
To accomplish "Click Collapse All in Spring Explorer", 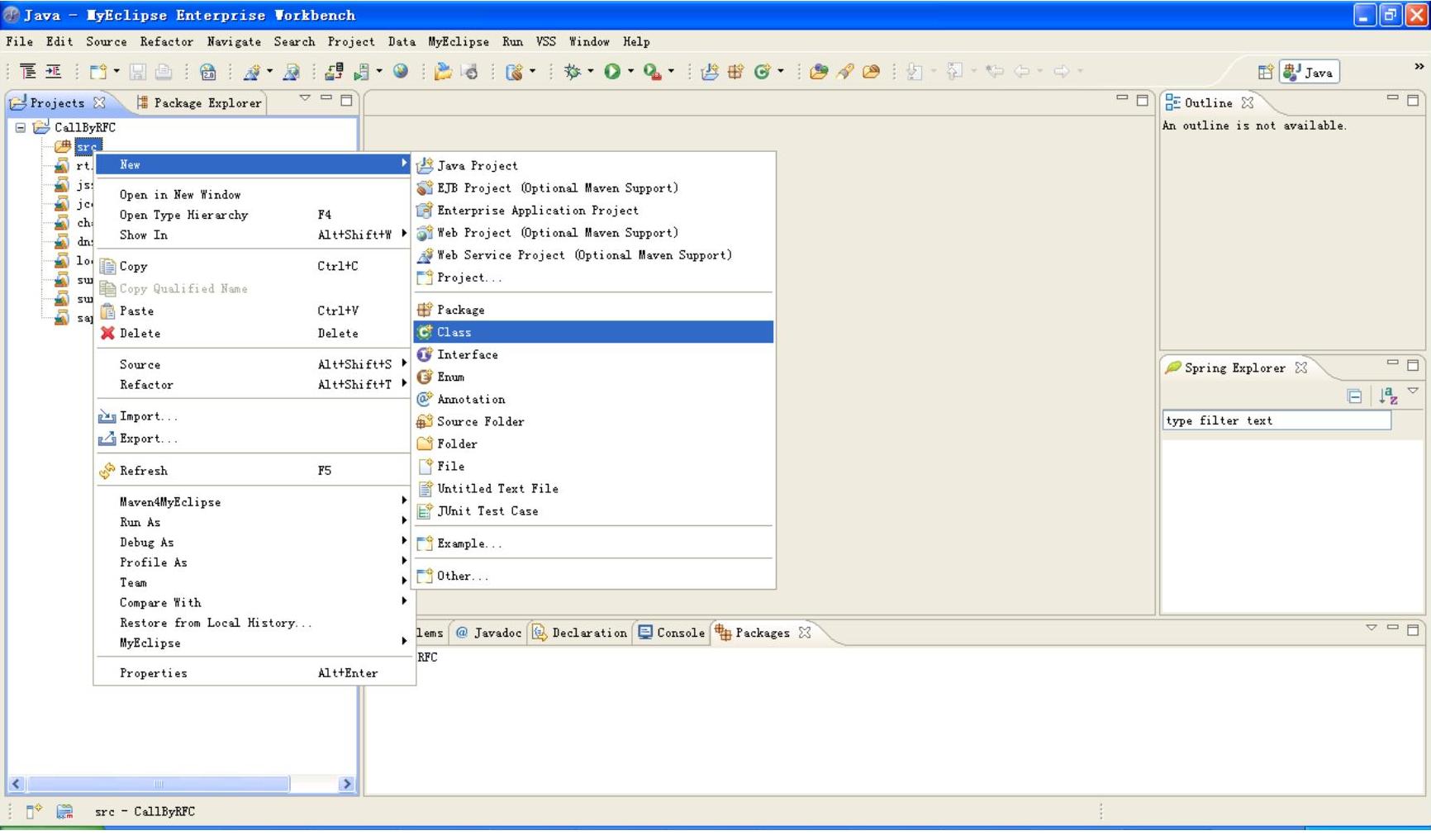I will [1354, 396].
